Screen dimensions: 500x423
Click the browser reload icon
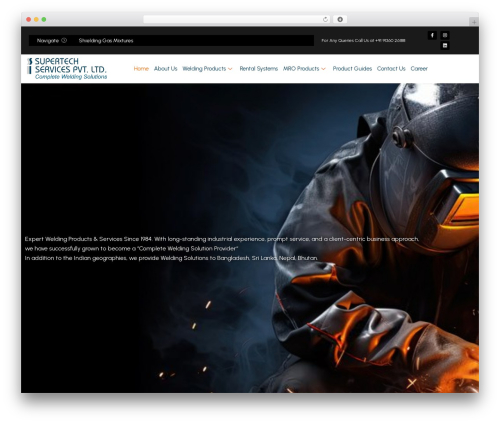(x=325, y=19)
